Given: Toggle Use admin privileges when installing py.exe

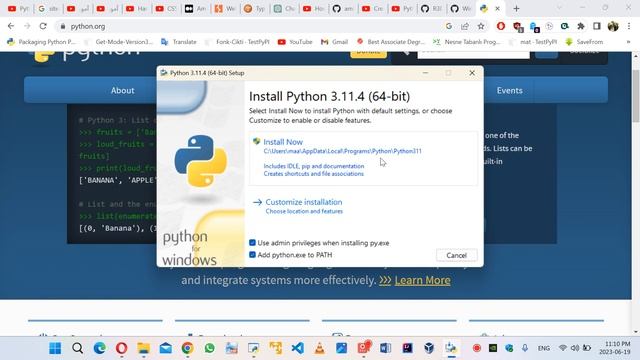Looking at the screenshot, I should [252, 243].
